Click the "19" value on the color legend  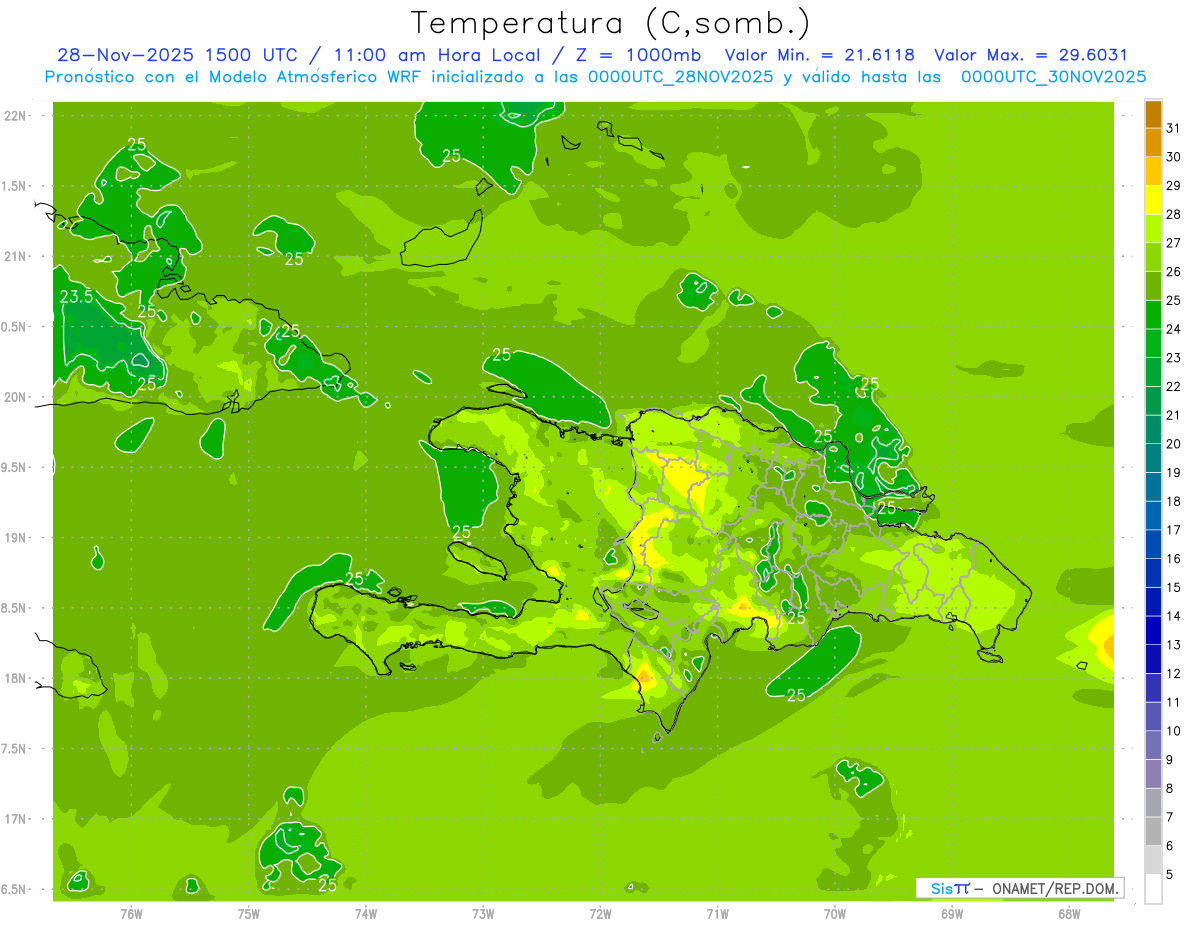[x=1174, y=473]
